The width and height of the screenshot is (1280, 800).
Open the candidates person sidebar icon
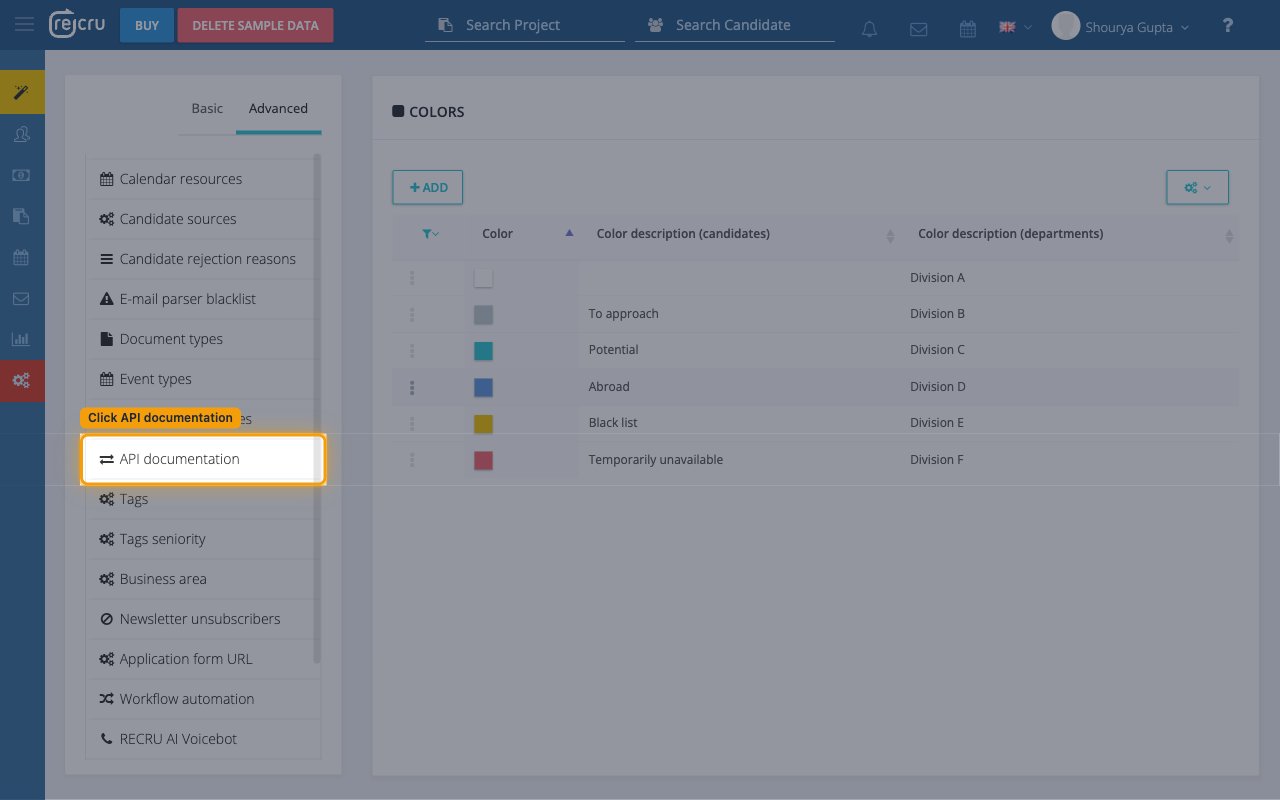click(x=21, y=134)
